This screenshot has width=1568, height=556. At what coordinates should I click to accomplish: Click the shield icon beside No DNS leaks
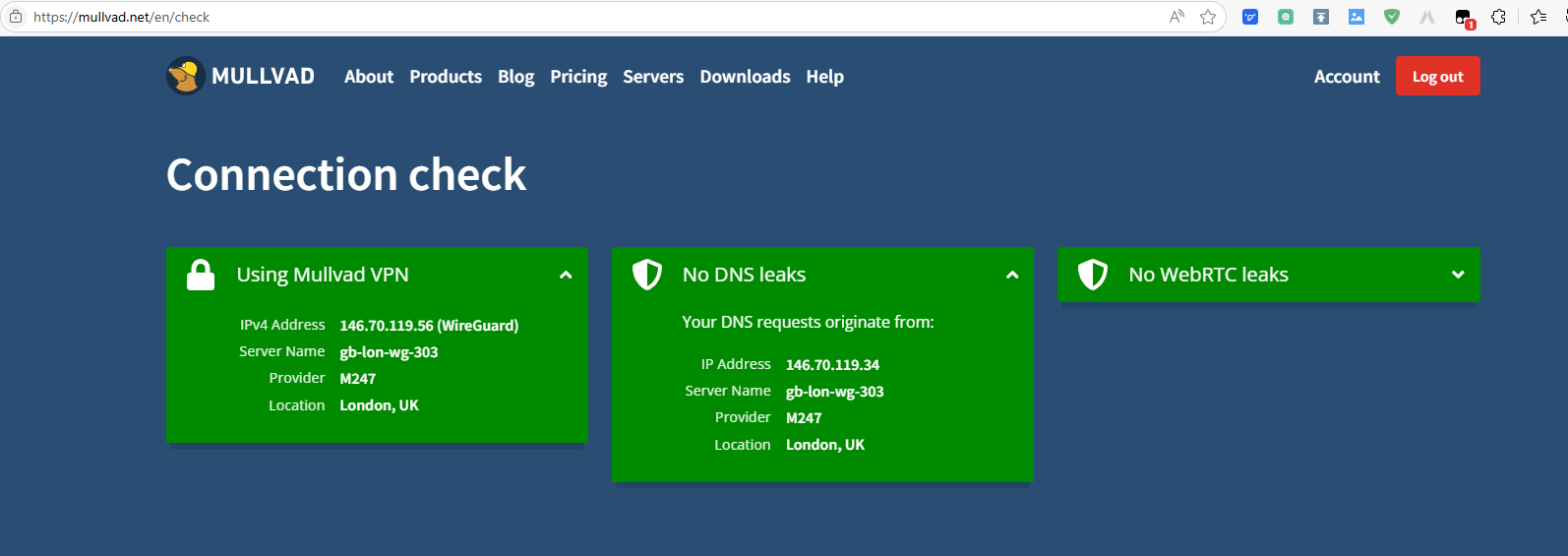click(646, 275)
